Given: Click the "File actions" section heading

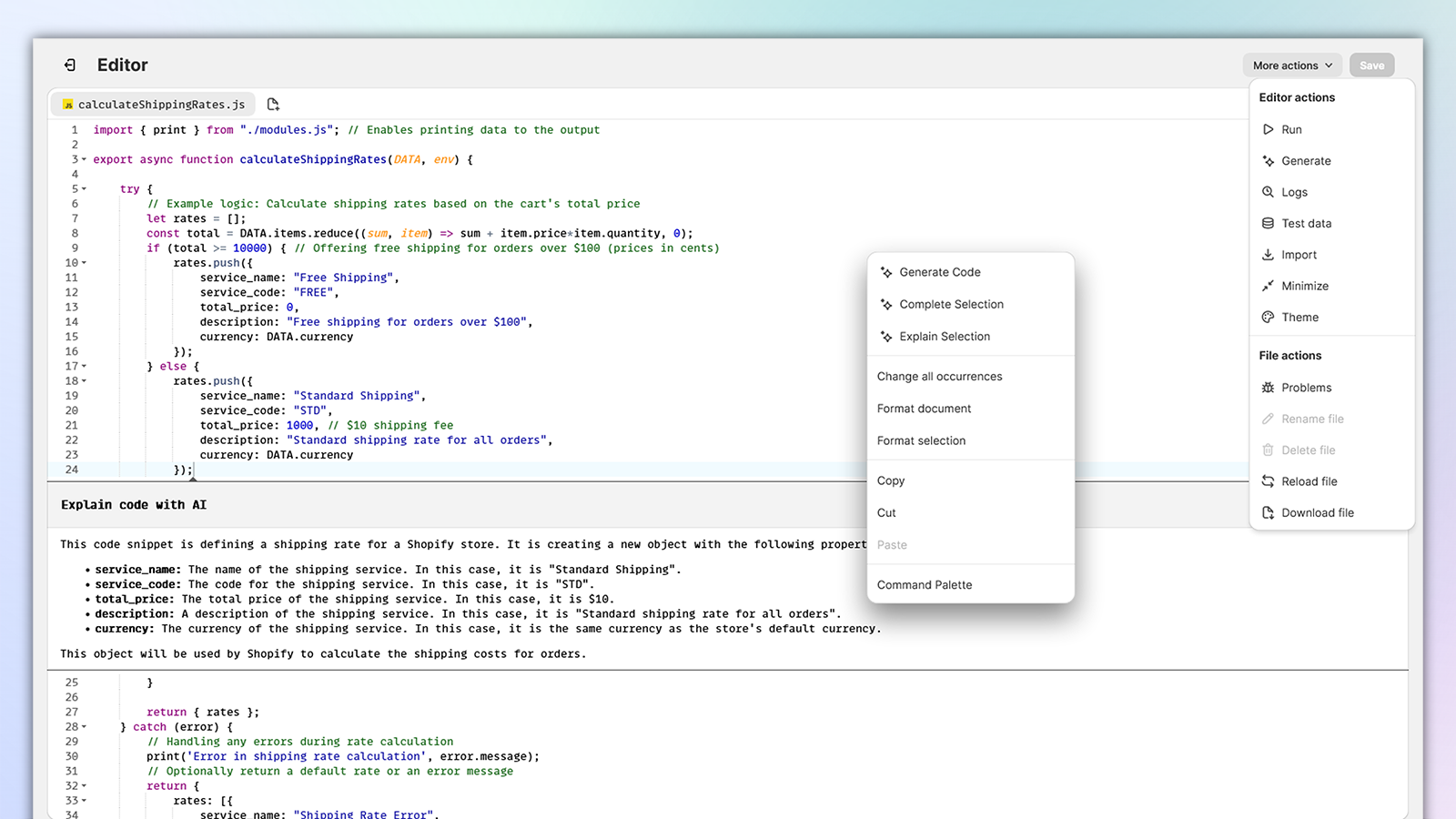Looking at the screenshot, I should tap(1289, 356).
